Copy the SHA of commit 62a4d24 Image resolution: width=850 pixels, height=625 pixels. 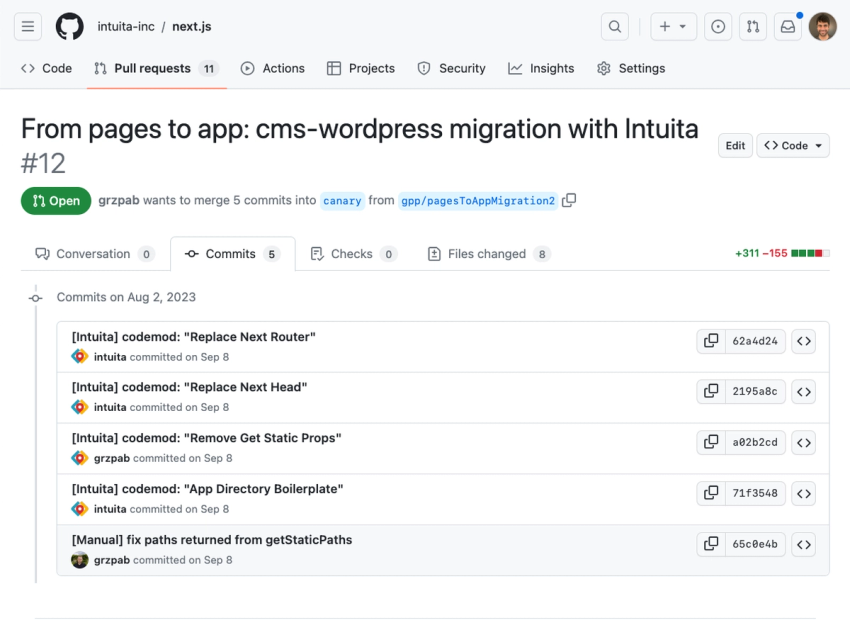click(711, 341)
